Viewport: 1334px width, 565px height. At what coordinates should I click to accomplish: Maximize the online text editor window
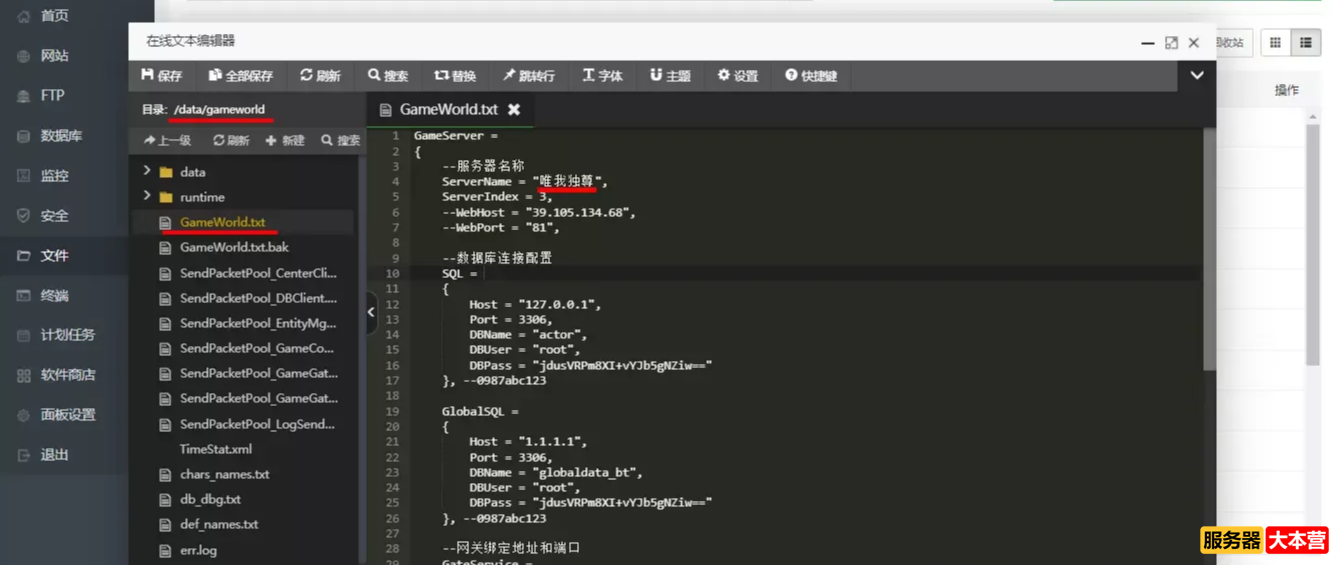click(1171, 42)
